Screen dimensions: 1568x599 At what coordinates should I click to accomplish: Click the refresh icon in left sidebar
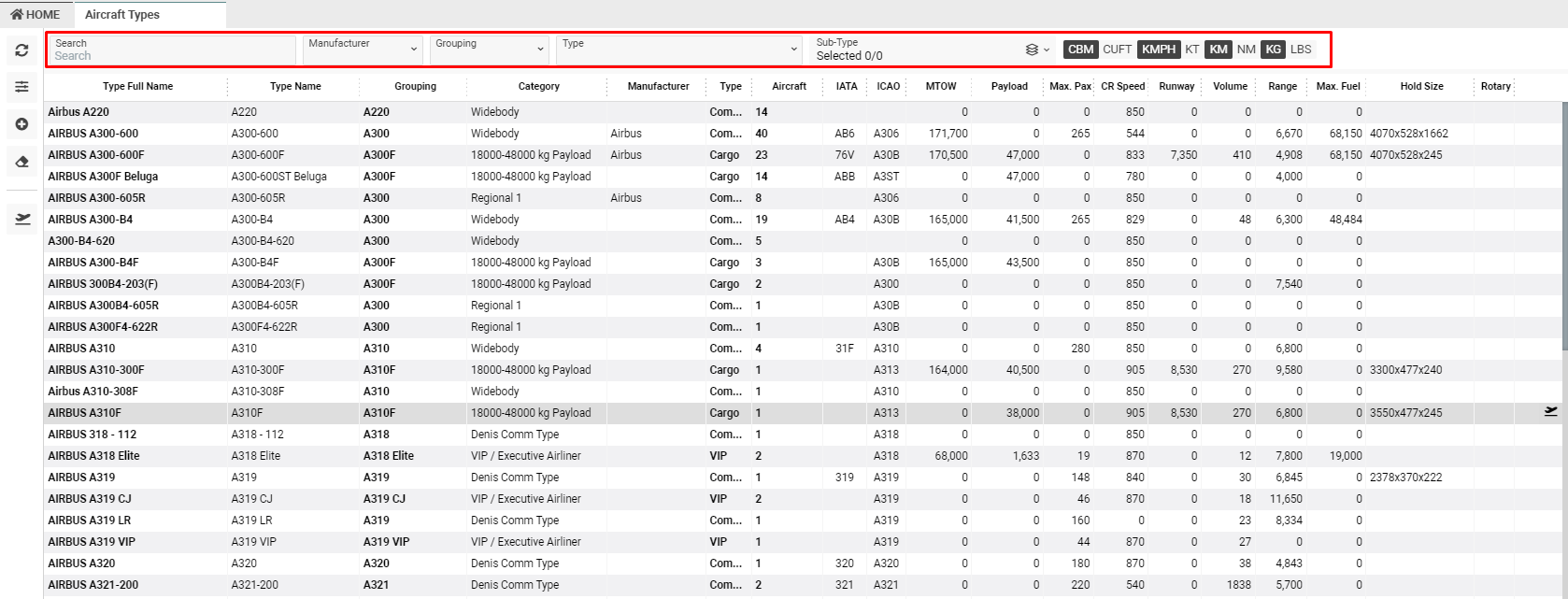pos(21,50)
